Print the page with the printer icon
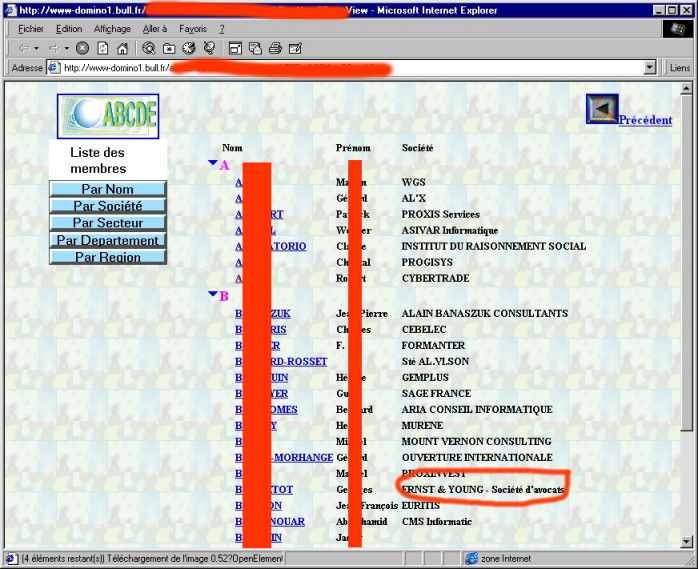The height and width of the screenshot is (569, 698). pos(275,48)
